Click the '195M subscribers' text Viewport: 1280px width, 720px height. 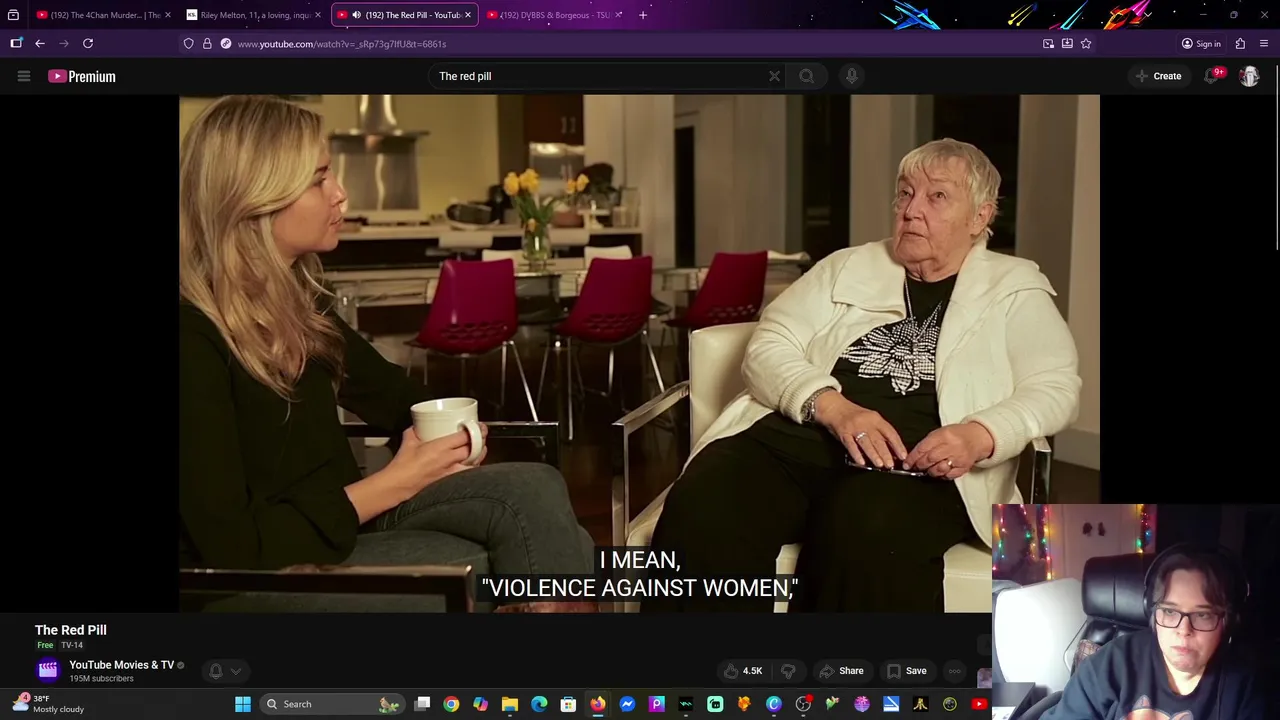pos(101,679)
